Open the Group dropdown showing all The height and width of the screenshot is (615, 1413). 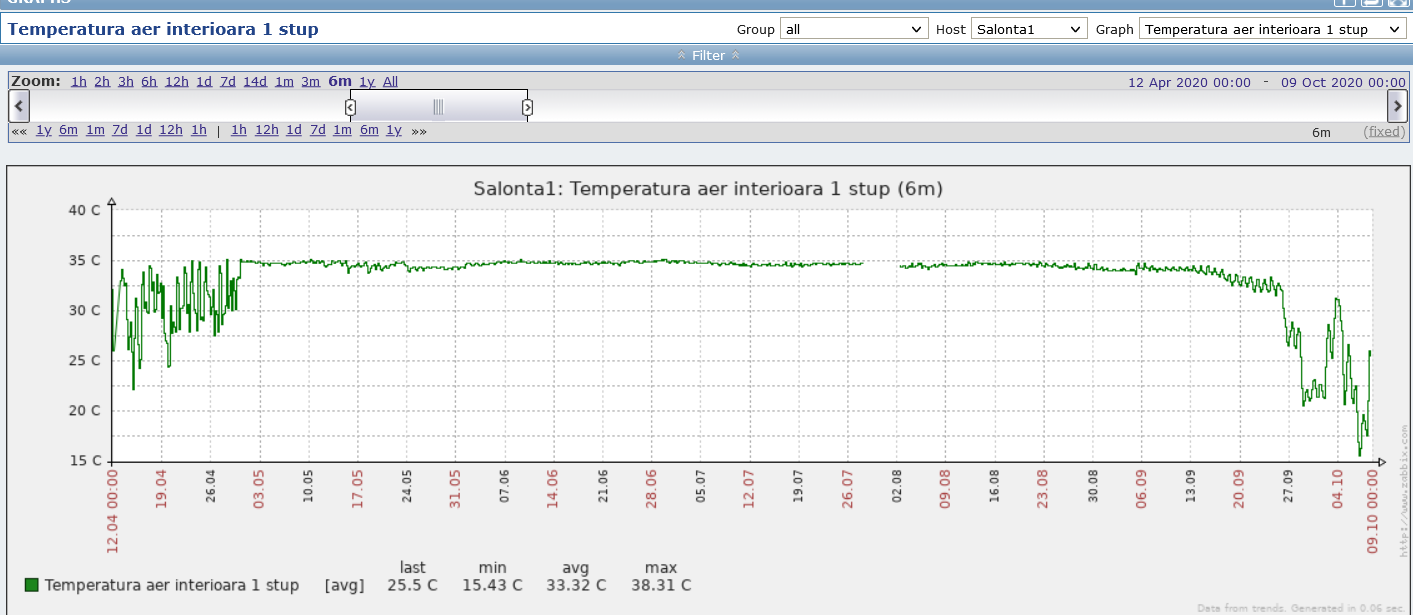[x=854, y=30]
